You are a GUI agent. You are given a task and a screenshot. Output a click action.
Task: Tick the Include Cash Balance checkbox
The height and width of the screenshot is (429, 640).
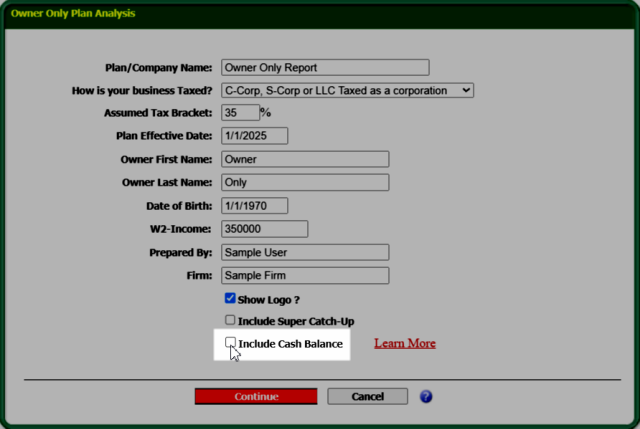(230, 343)
